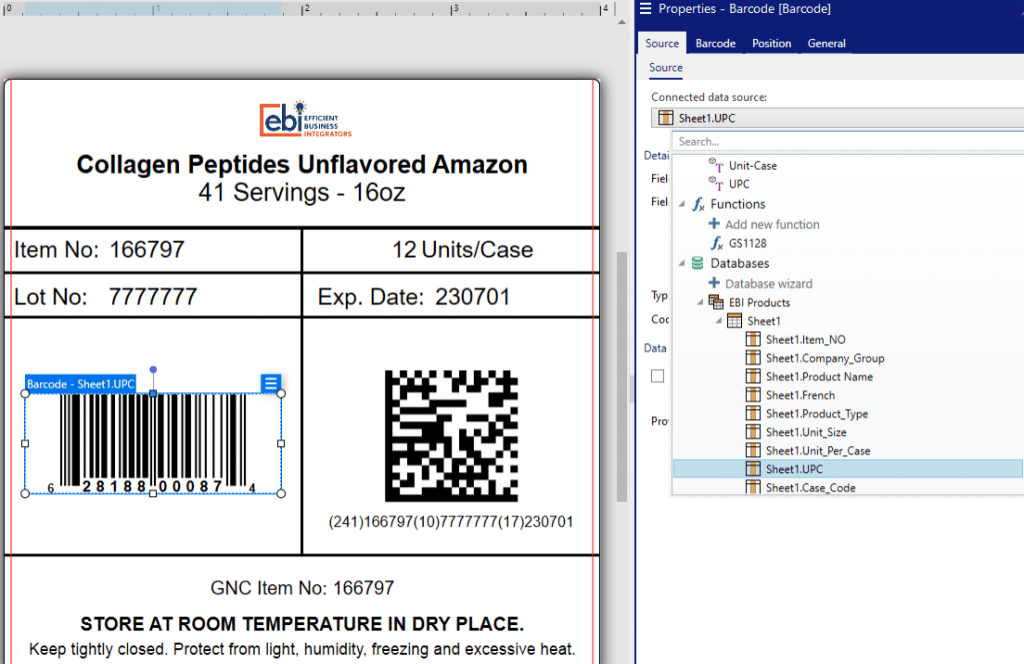Collapse the EBI Products database node
The image size is (1024, 664).
click(x=700, y=302)
